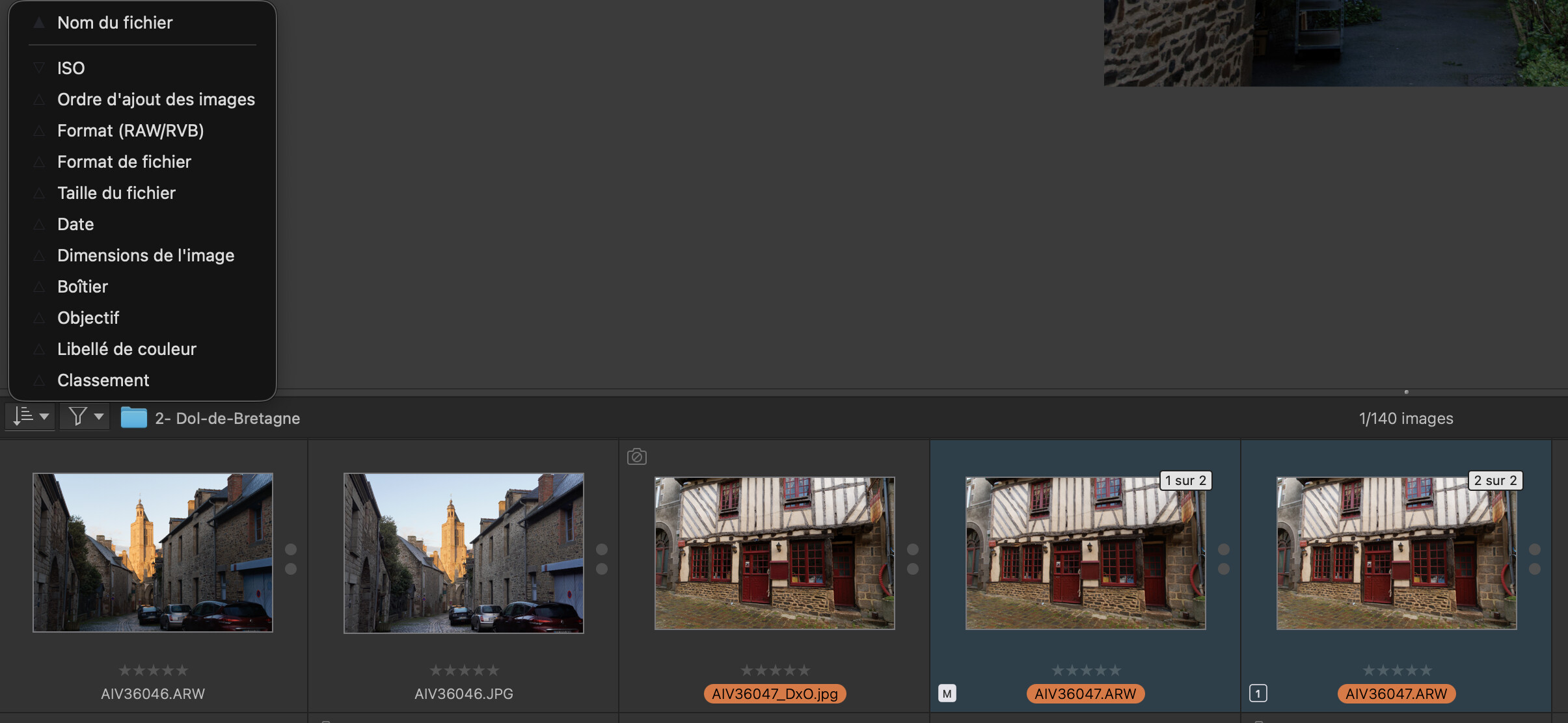The image size is (1568, 723).
Task: Click the virtual copy 1 badge icon
Action: [1258, 693]
